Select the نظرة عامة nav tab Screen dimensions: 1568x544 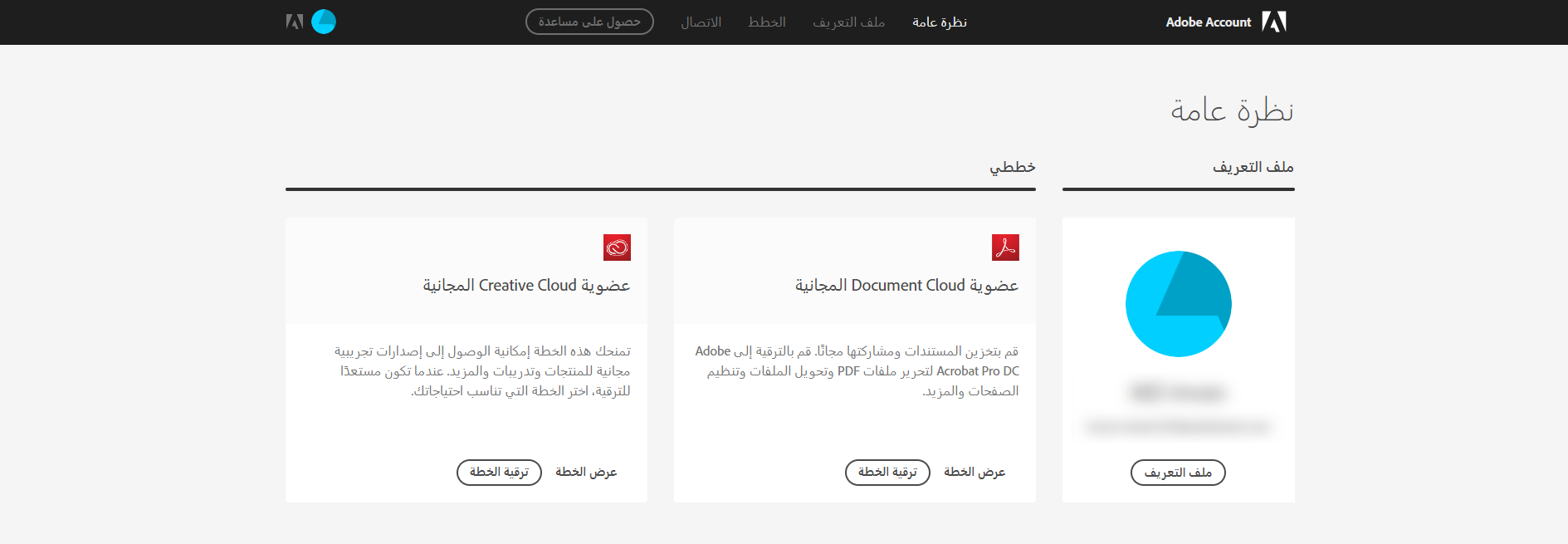pyautogui.click(x=940, y=22)
